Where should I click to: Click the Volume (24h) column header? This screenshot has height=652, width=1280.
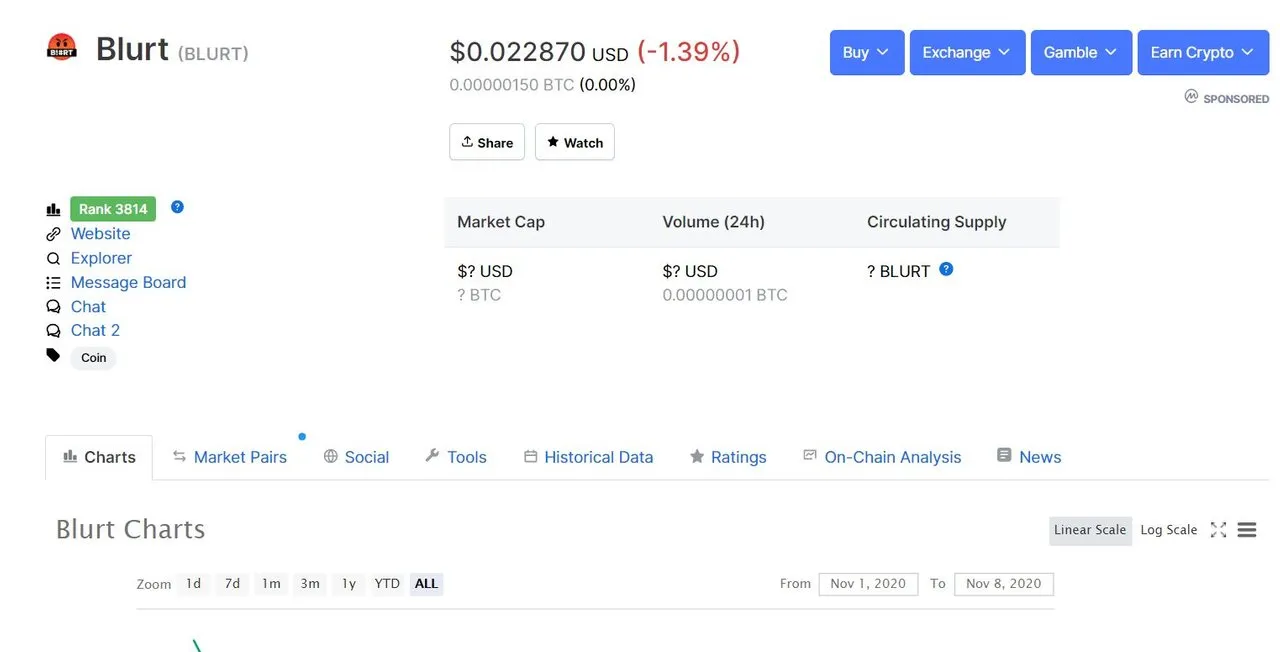(713, 222)
